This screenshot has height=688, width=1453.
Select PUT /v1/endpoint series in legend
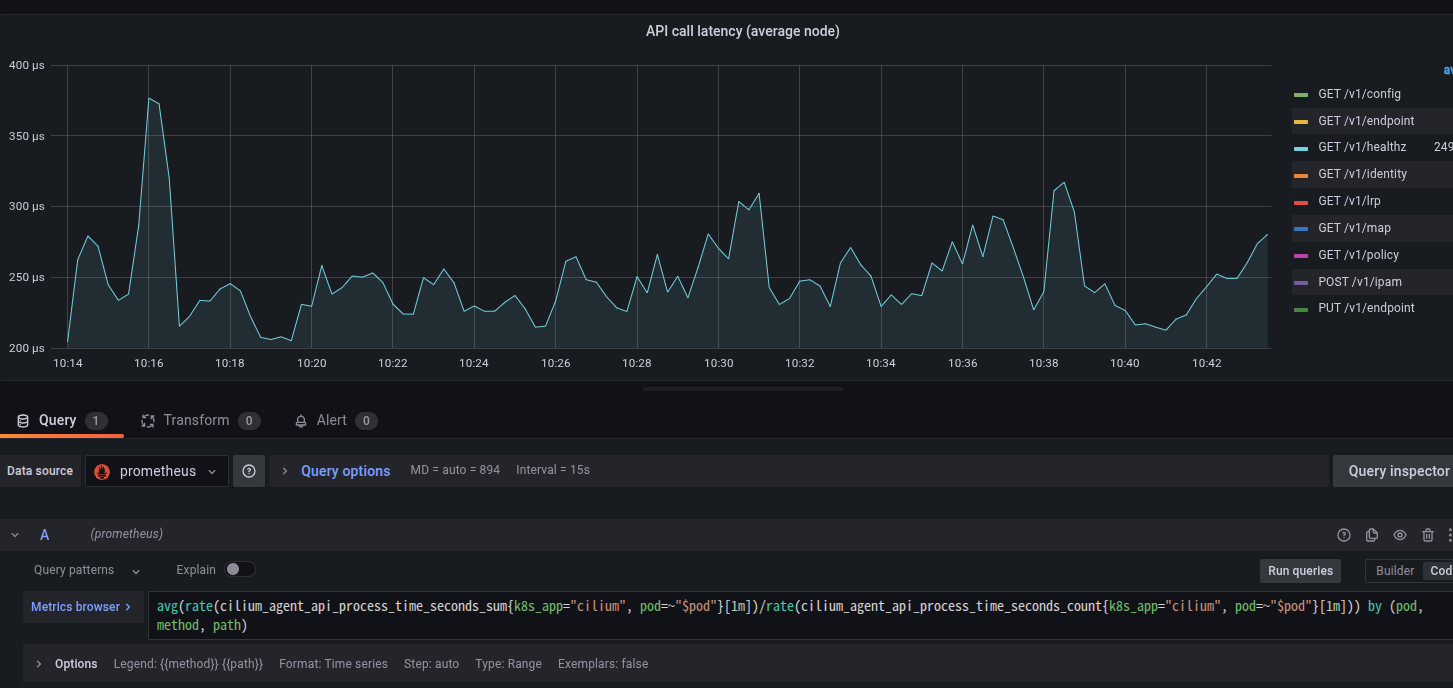pyautogui.click(x=1366, y=308)
